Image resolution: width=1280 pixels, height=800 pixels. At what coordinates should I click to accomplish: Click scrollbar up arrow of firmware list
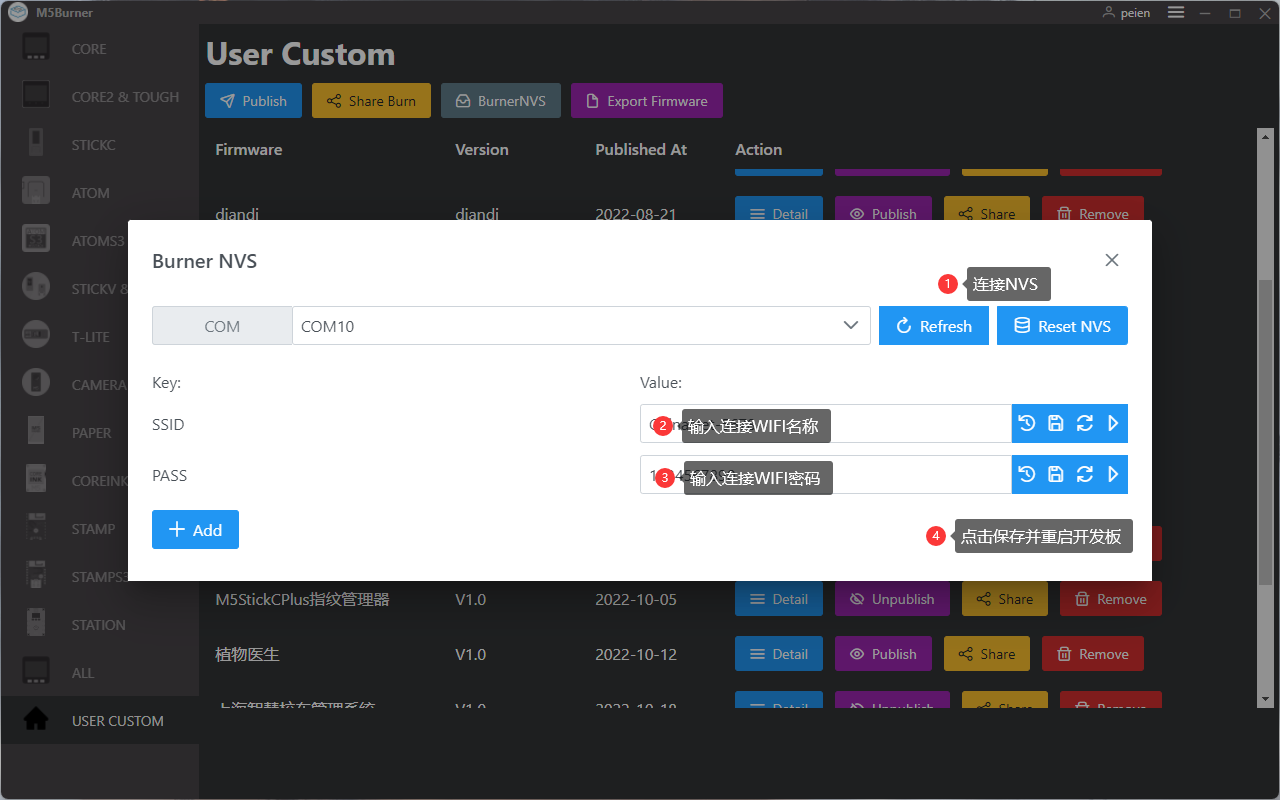[1264, 135]
